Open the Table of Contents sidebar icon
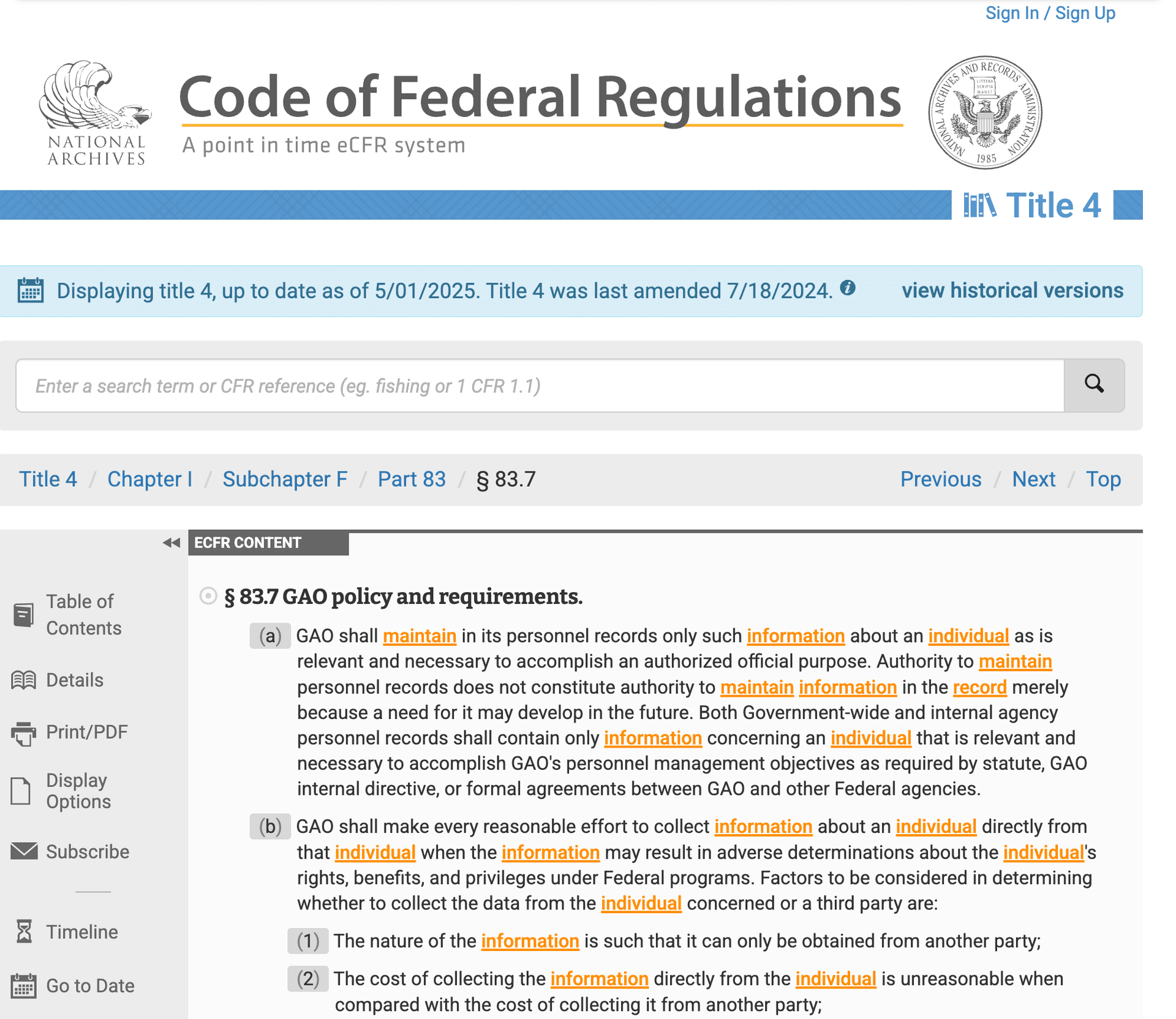1176x1019 pixels. [23, 614]
